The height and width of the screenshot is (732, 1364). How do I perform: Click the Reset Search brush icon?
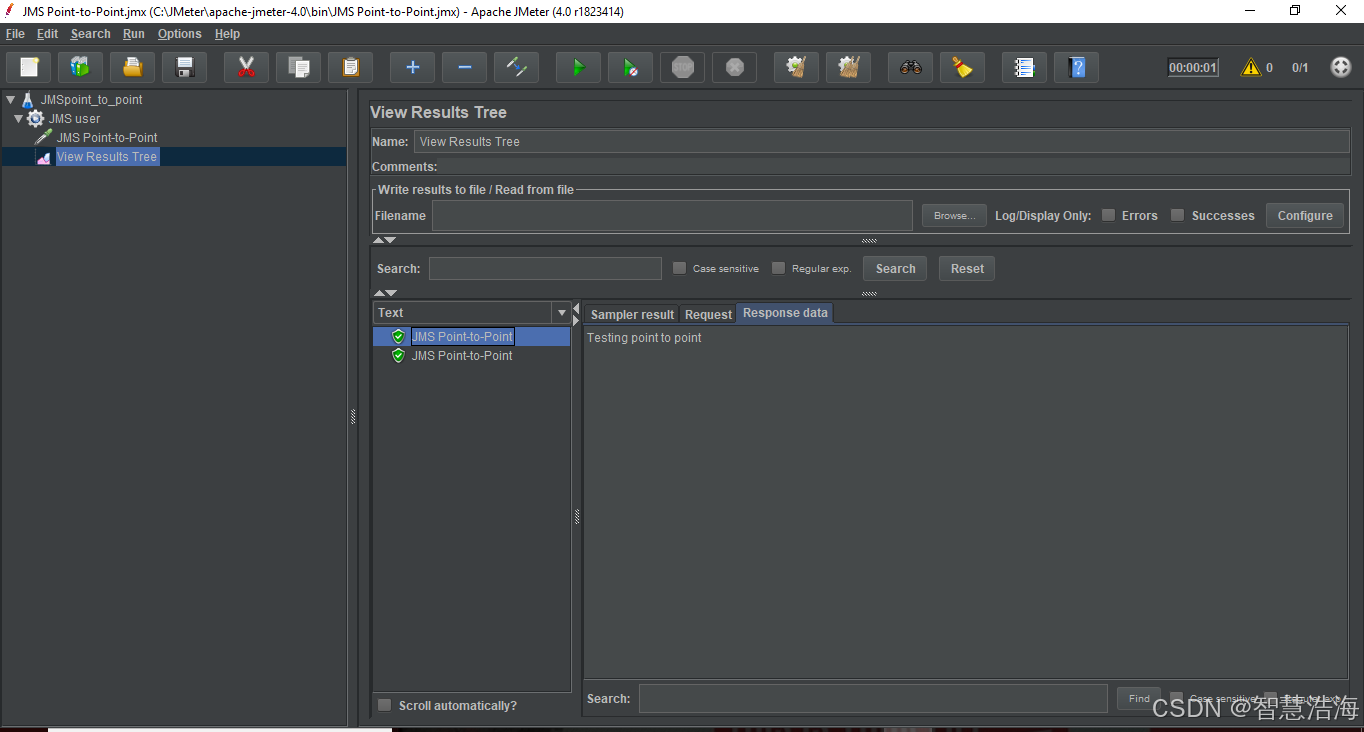963,67
